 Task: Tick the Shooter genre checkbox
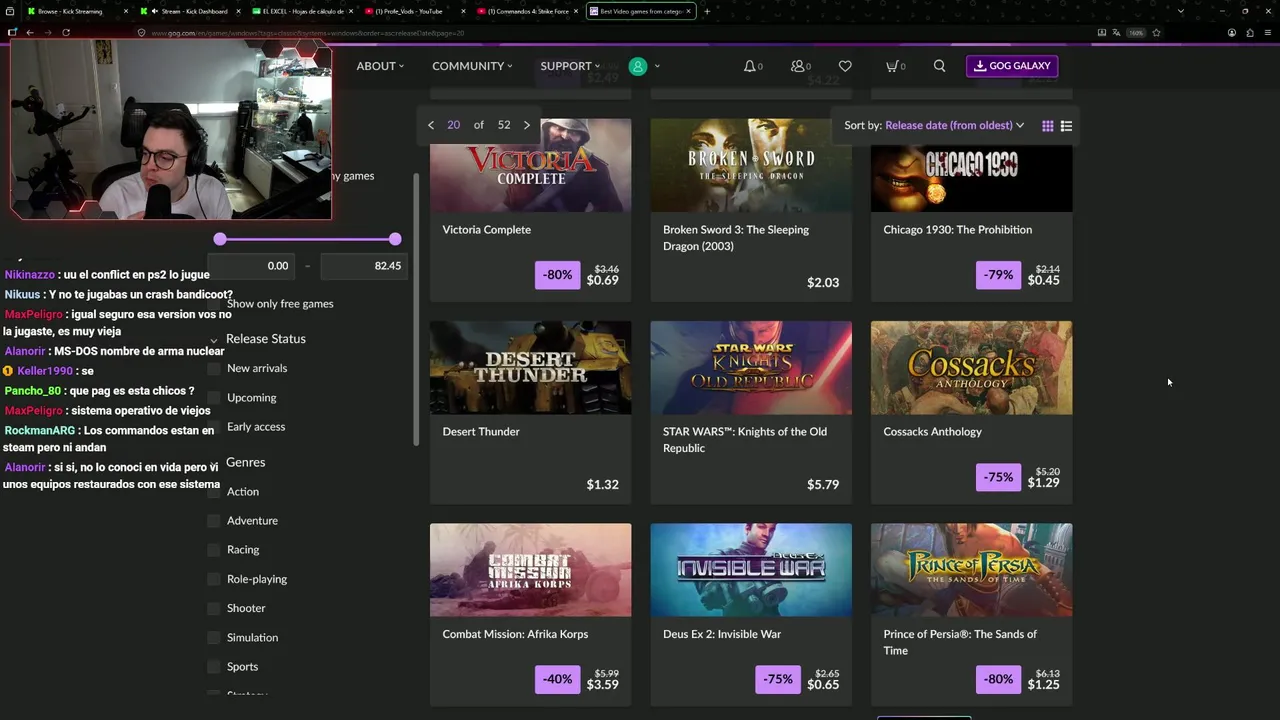[x=213, y=608]
